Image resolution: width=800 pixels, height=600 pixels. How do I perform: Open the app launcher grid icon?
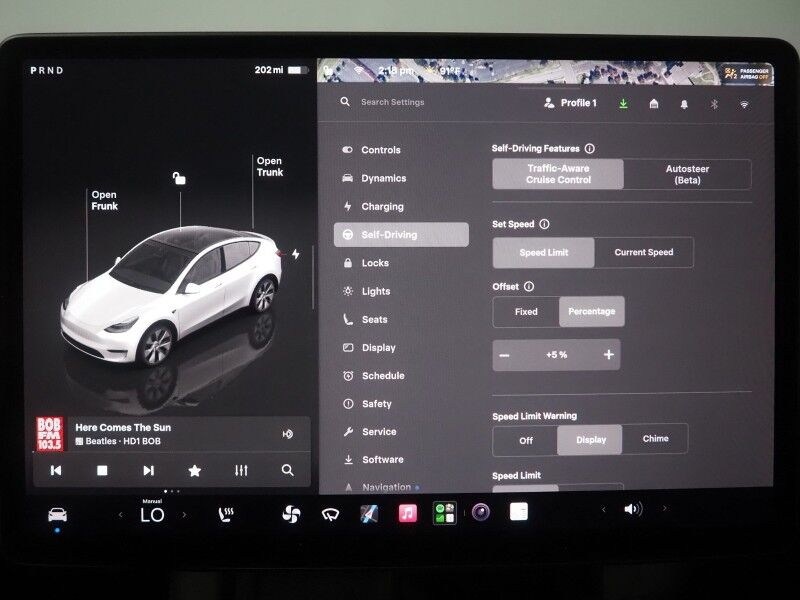pos(444,513)
